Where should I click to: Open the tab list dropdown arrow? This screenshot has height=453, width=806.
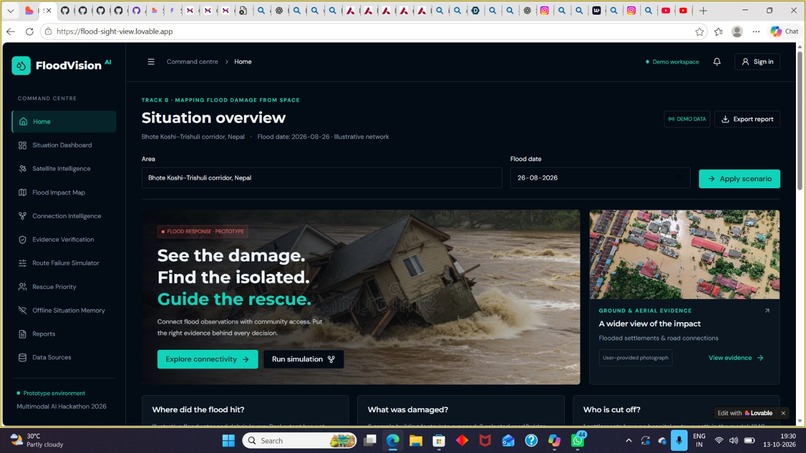click(x=10, y=10)
